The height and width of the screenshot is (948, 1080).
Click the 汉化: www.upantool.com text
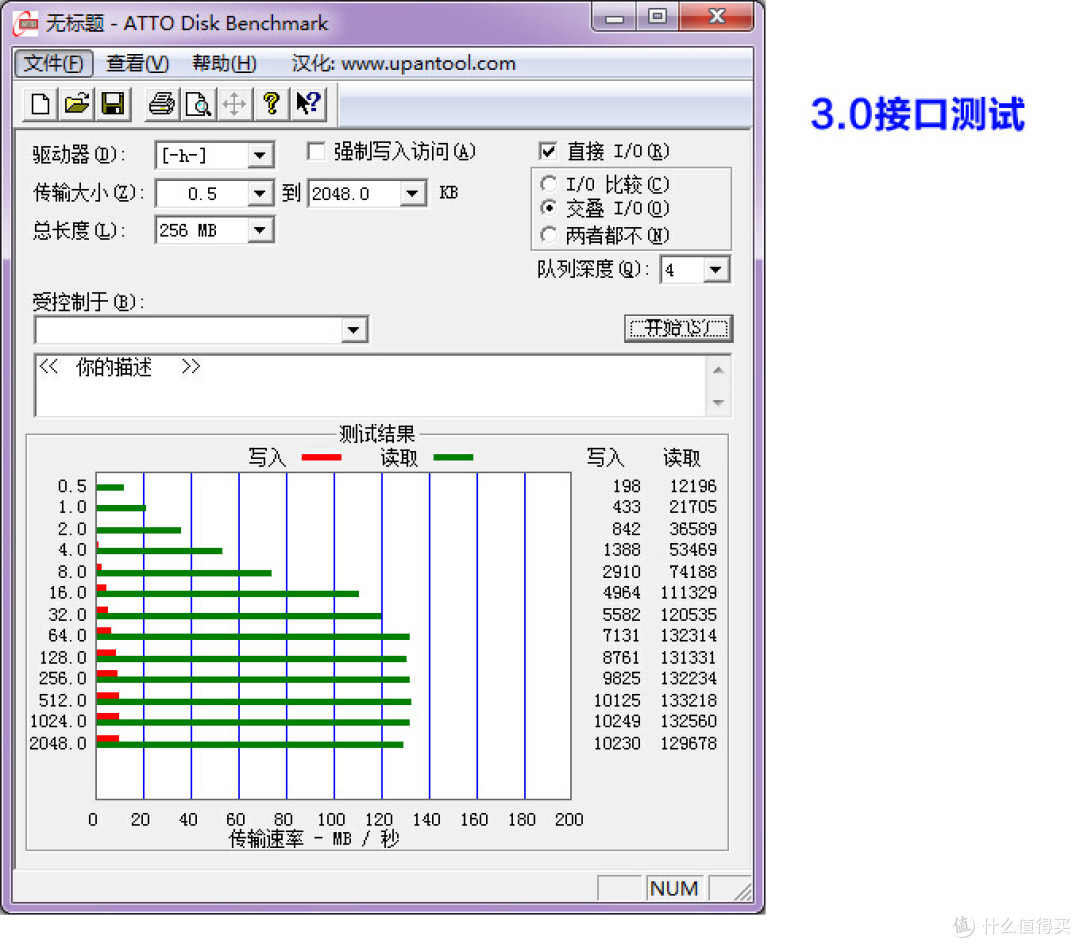[x=404, y=63]
